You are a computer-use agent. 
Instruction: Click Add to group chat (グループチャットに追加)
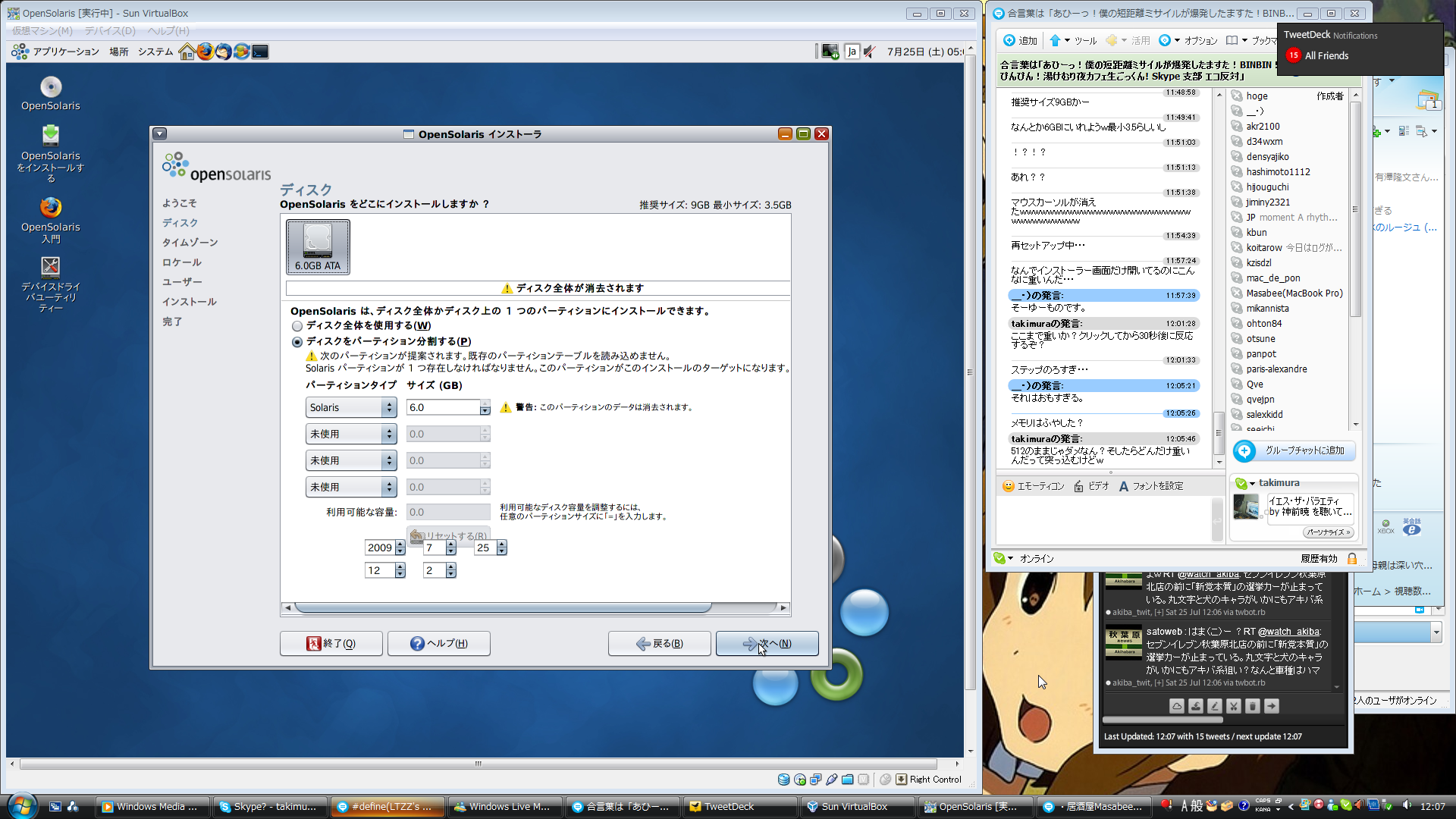point(1294,450)
